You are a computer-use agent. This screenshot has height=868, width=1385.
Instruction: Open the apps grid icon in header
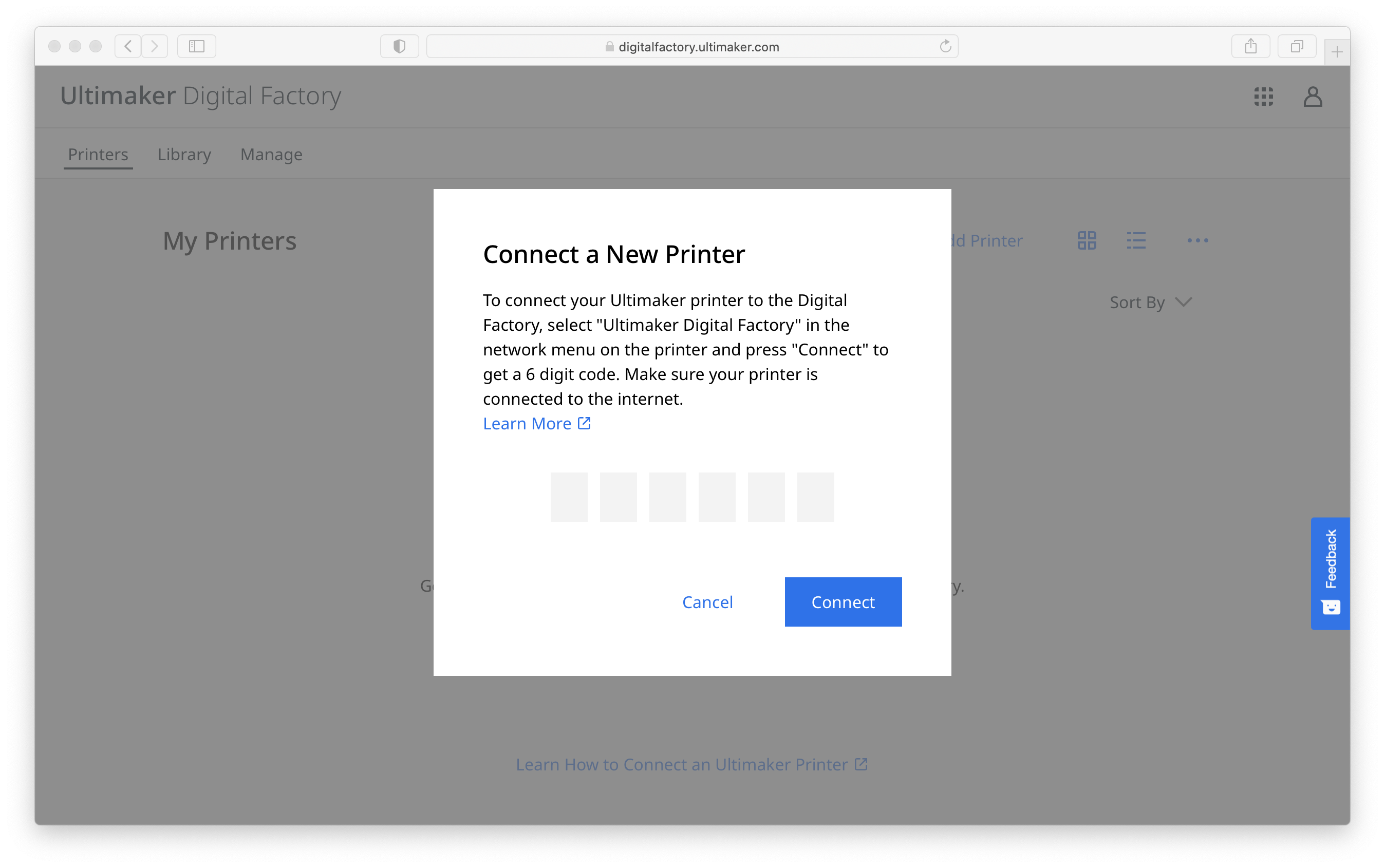(1263, 97)
